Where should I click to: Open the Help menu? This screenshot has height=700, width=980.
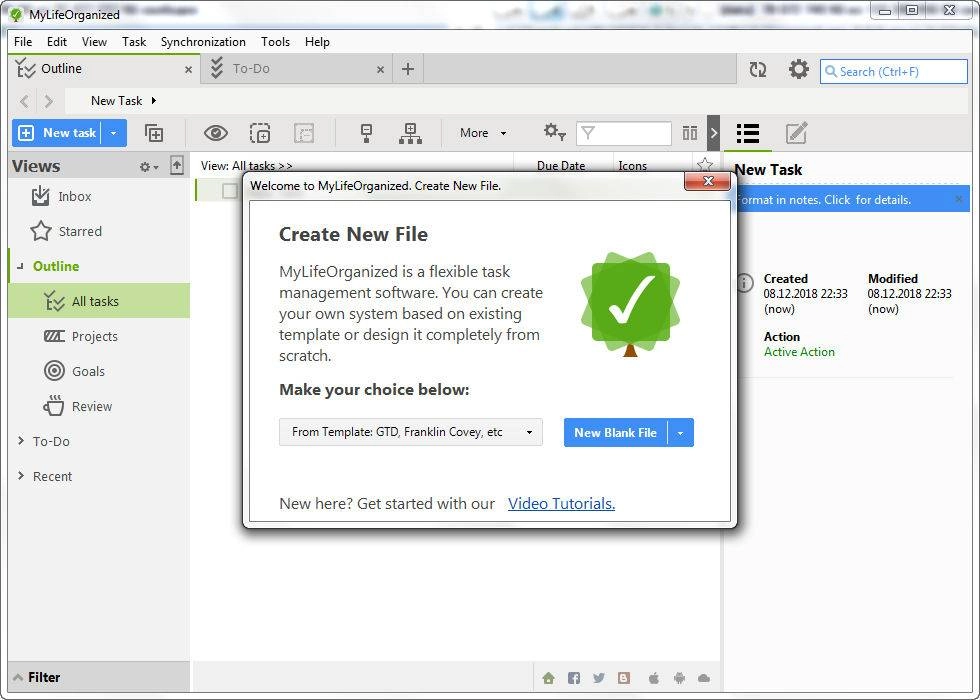(318, 42)
